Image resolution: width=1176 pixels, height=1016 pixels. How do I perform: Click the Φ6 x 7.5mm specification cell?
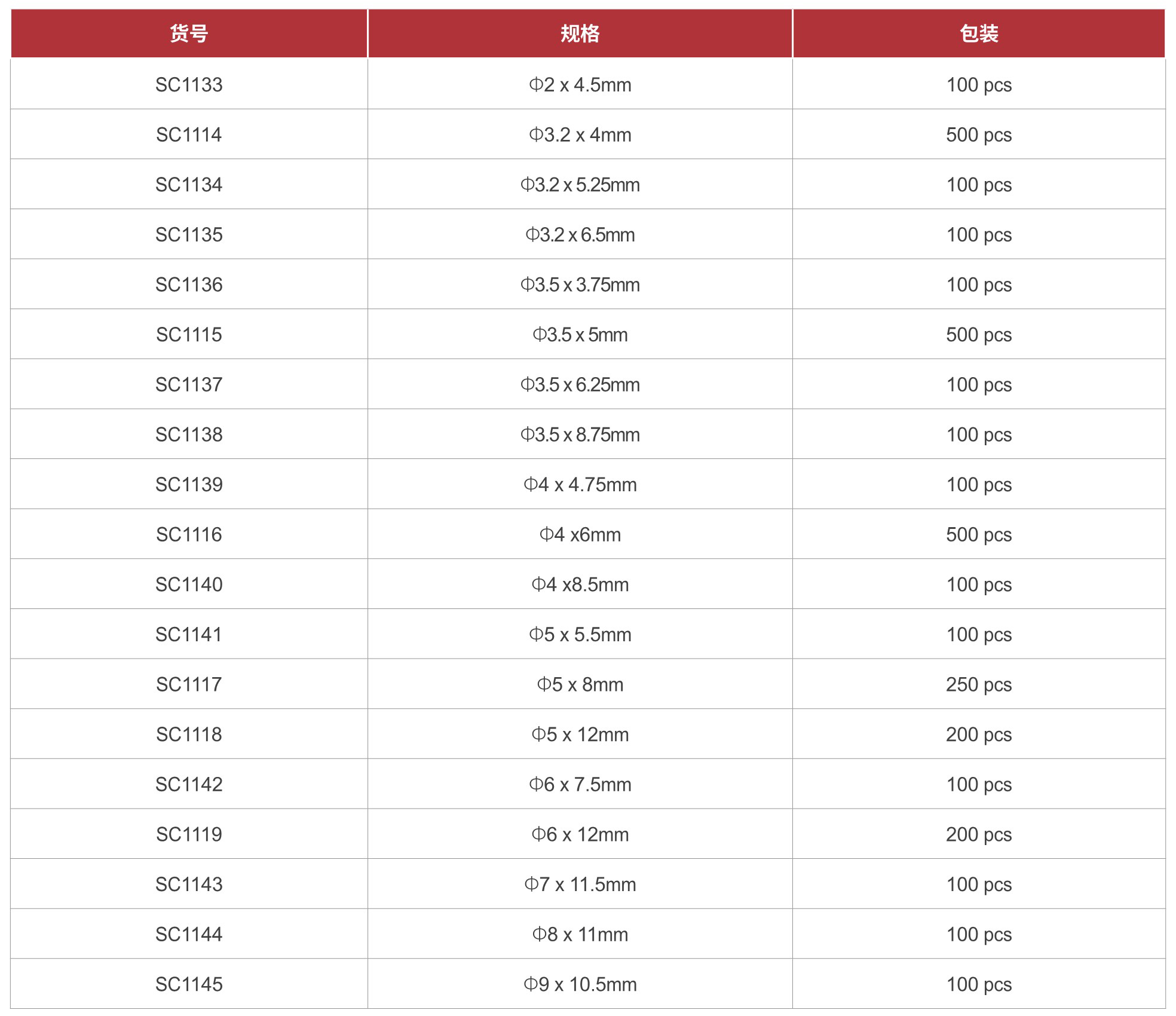(x=580, y=785)
